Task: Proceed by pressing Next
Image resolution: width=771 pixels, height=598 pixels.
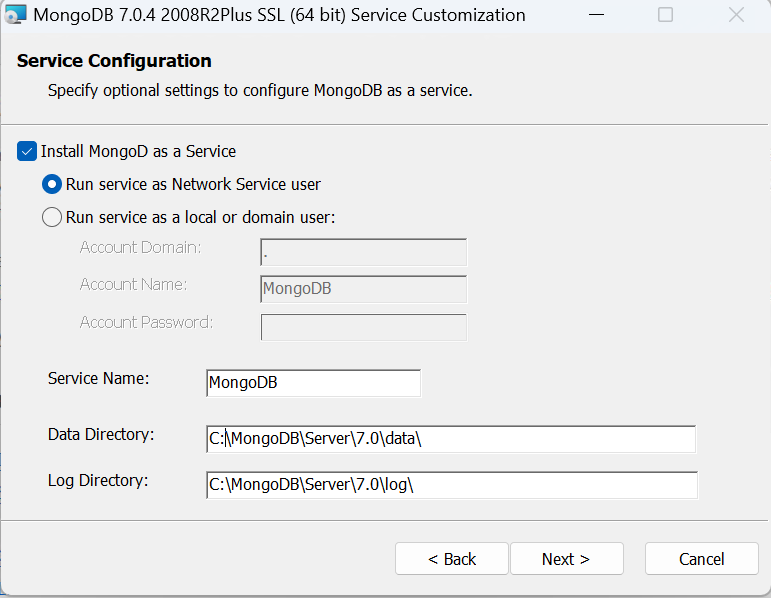Action: [566, 559]
